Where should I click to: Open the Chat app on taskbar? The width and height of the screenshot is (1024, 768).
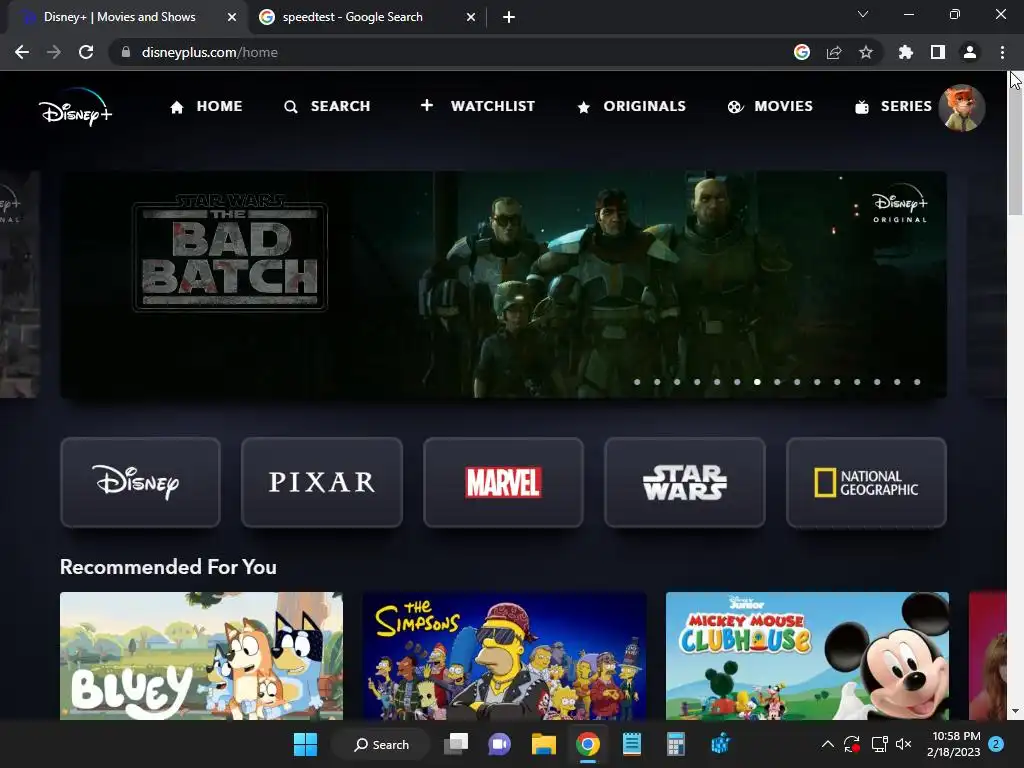(500, 744)
